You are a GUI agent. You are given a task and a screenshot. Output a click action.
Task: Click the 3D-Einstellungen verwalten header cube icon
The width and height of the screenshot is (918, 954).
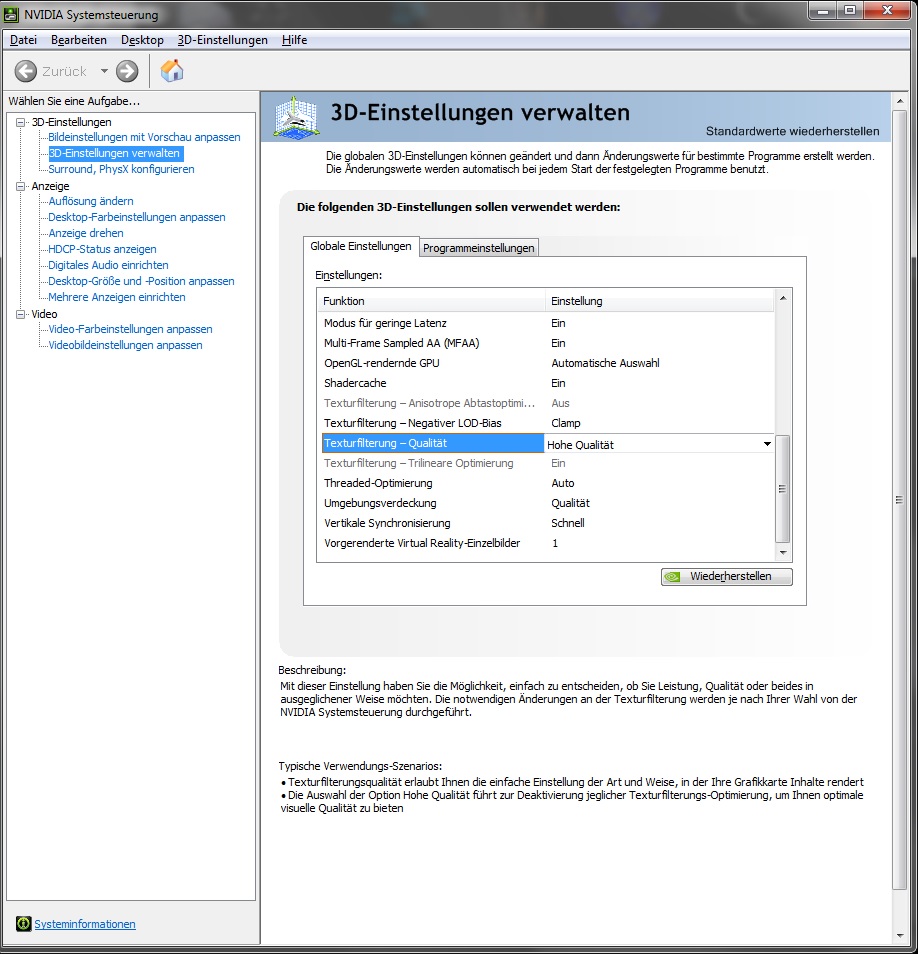(x=296, y=116)
